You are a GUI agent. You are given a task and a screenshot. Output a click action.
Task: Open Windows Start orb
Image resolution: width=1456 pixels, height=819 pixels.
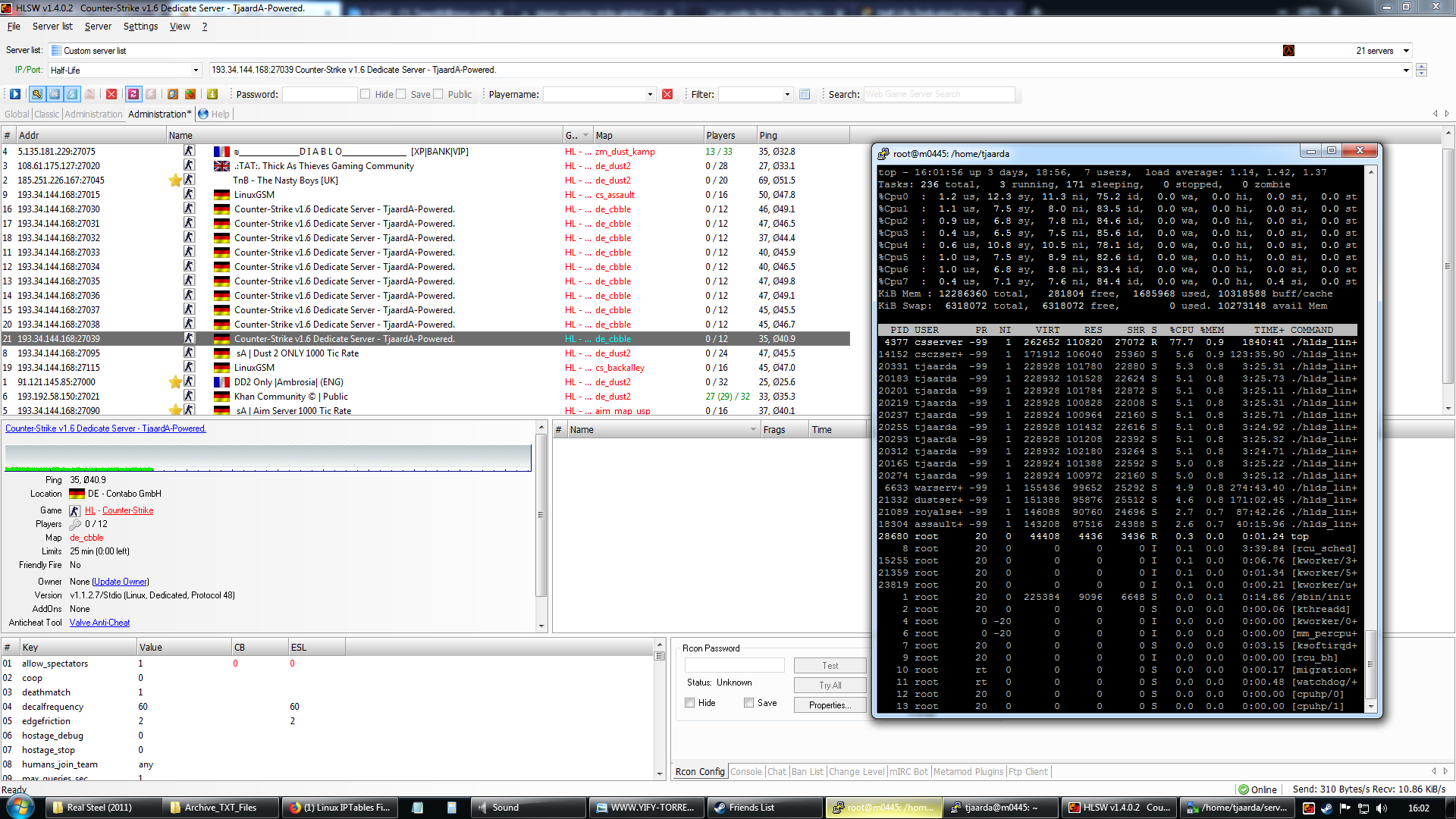point(20,807)
